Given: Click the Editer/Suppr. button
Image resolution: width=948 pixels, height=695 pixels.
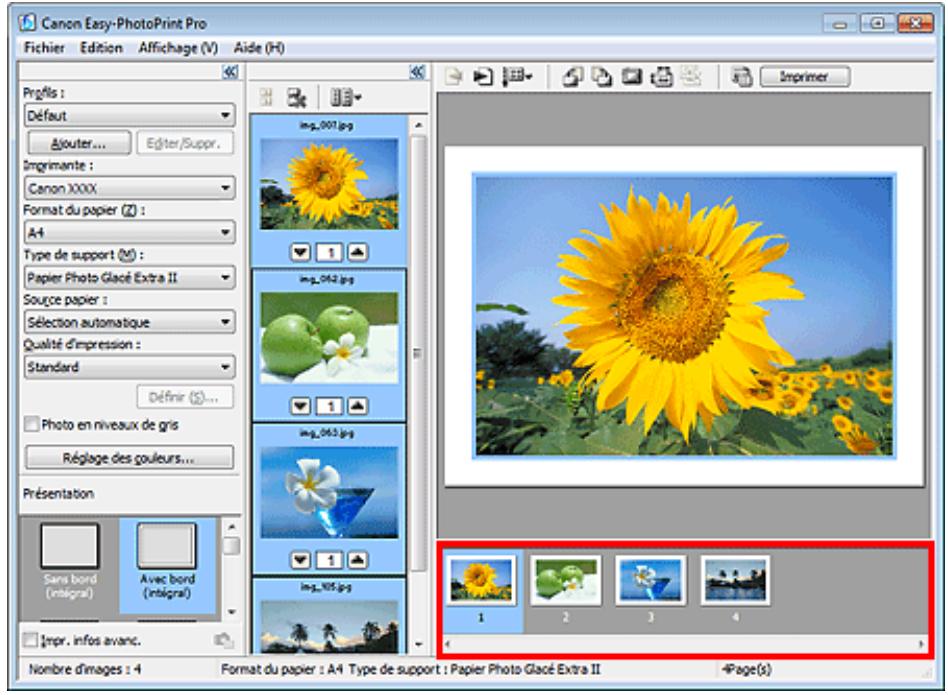Looking at the screenshot, I should [x=184, y=143].
